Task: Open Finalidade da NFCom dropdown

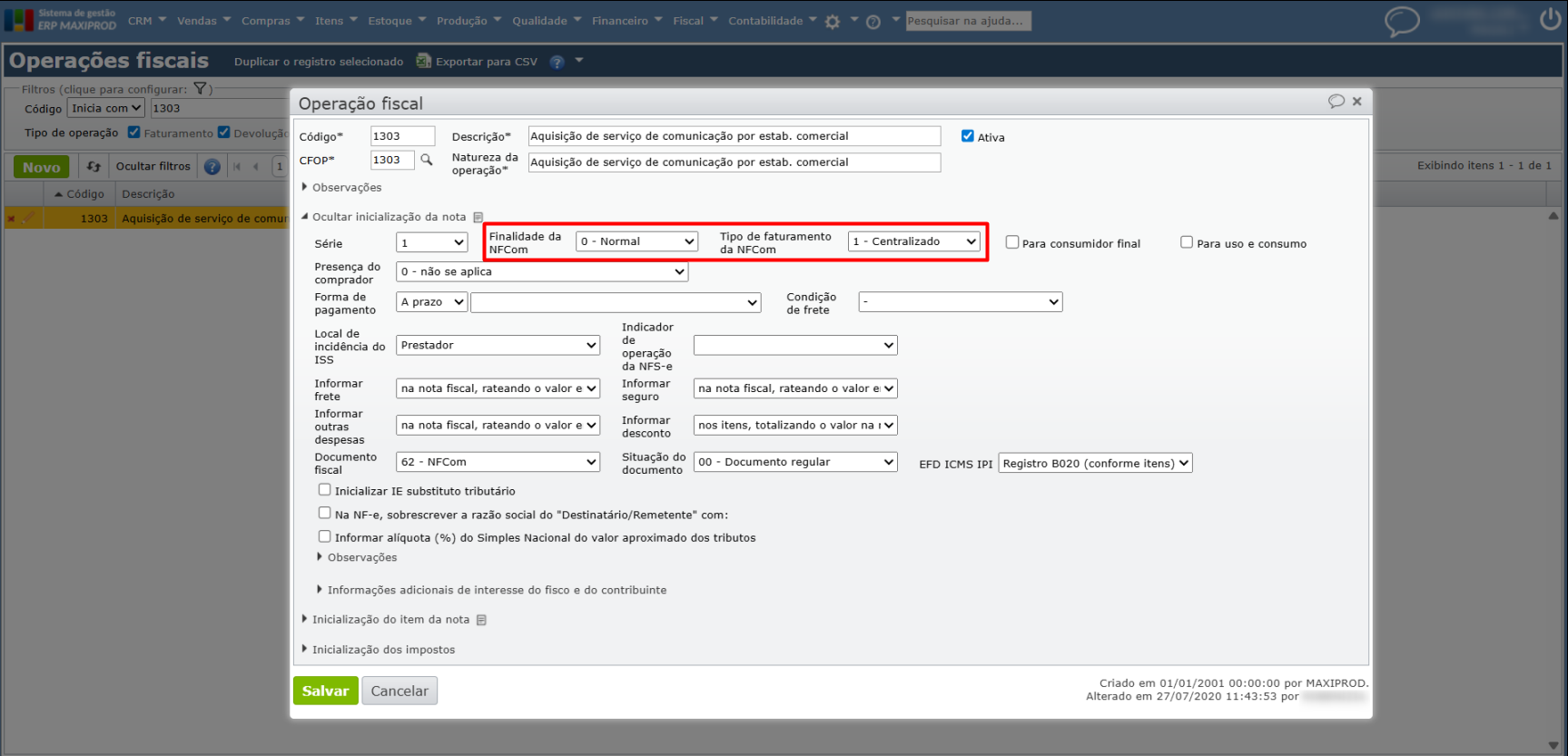Action: [637, 241]
